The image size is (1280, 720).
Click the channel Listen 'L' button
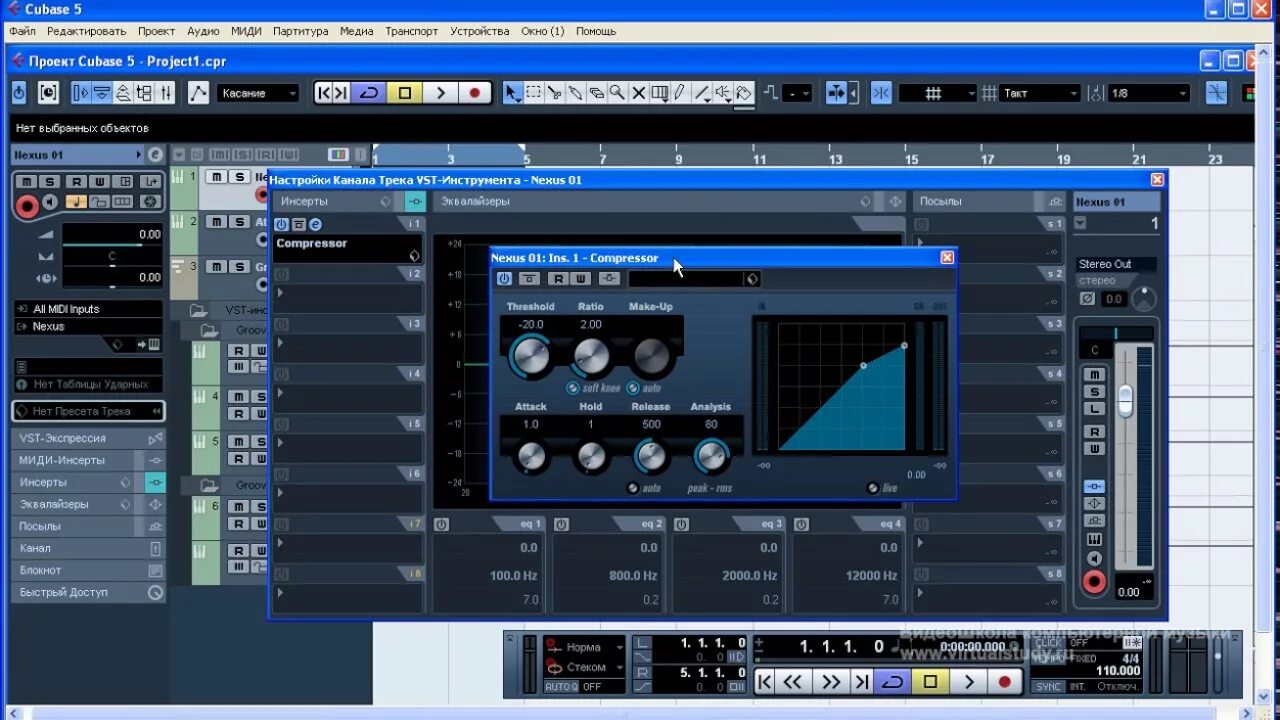pyautogui.click(x=1095, y=408)
